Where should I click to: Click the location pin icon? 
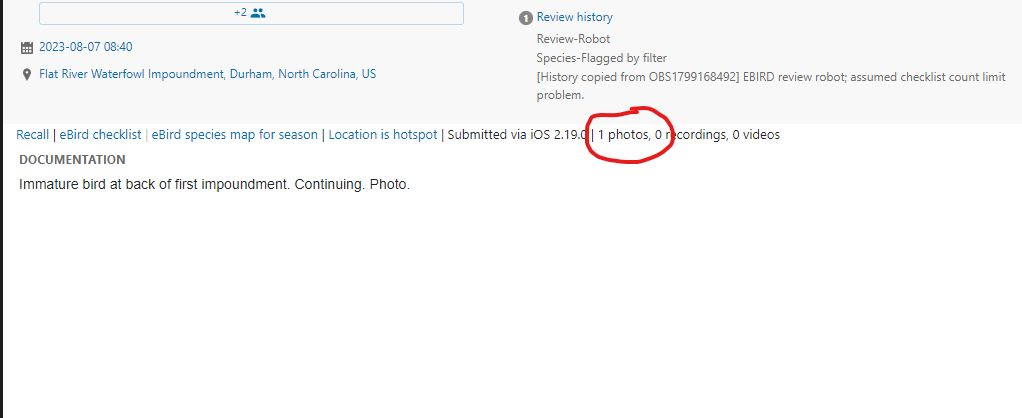[27, 75]
